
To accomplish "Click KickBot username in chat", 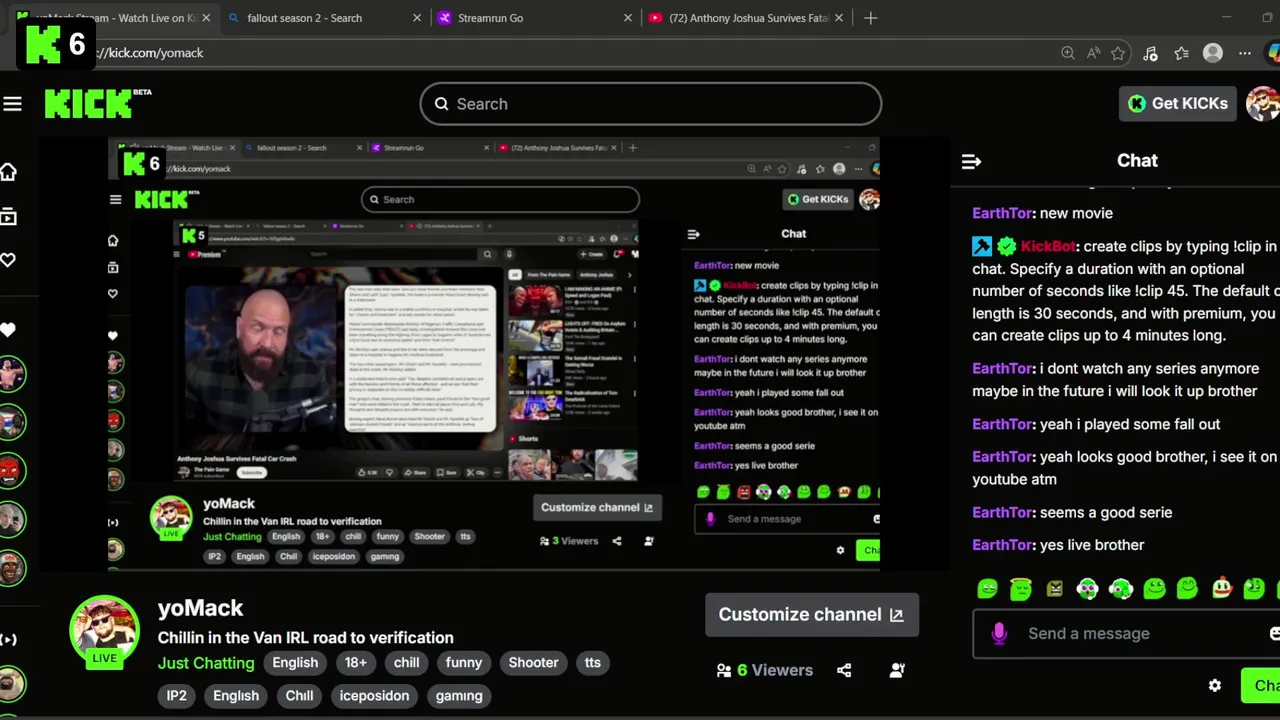I will pos(1048,246).
